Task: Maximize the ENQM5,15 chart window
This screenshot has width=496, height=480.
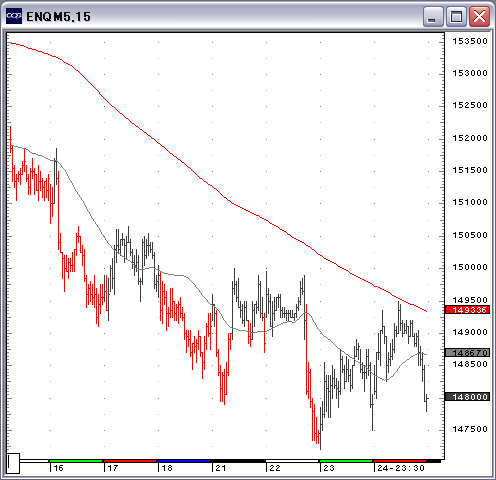Action: coord(456,16)
